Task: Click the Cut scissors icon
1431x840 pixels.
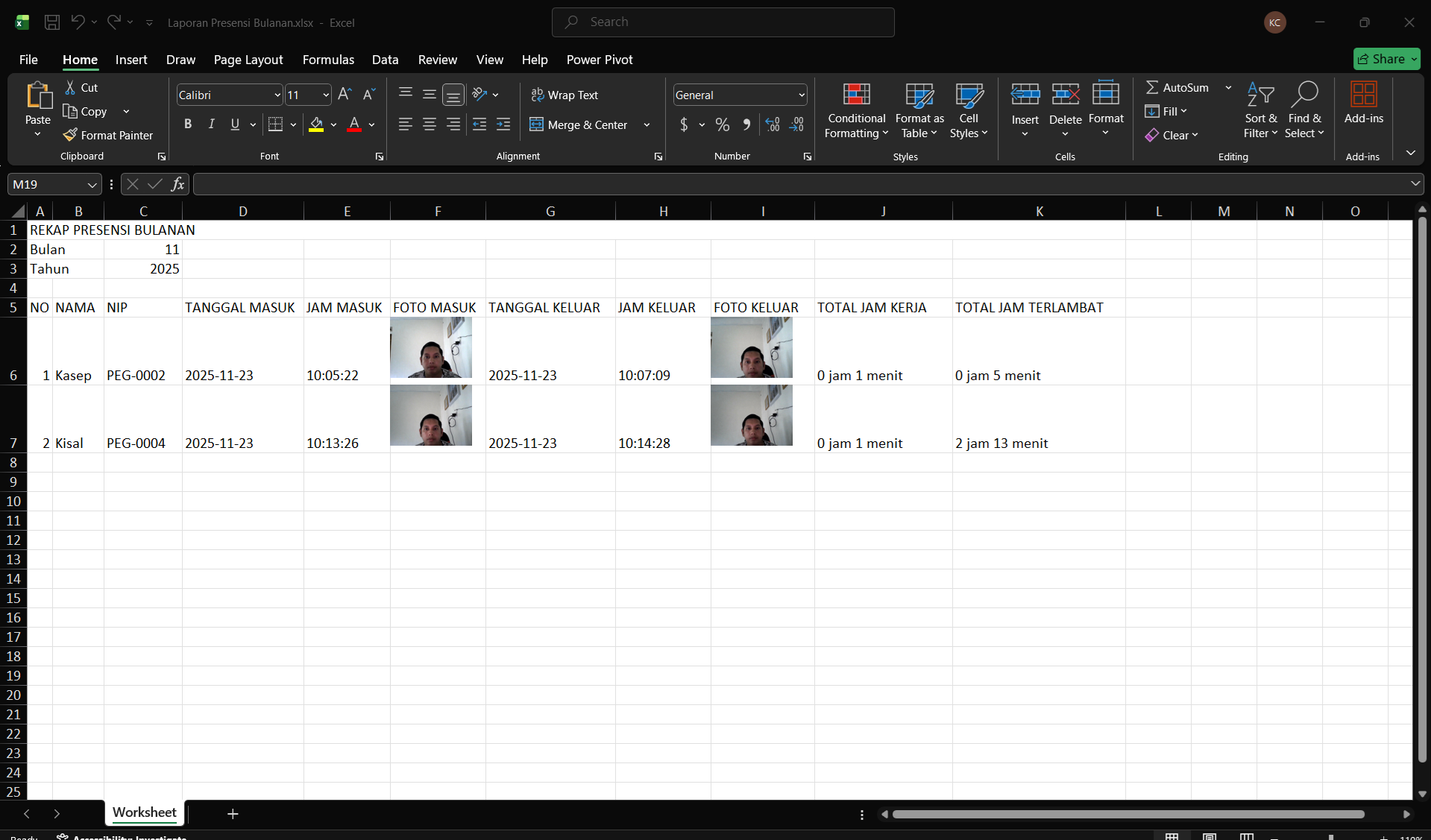Action: [x=70, y=87]
